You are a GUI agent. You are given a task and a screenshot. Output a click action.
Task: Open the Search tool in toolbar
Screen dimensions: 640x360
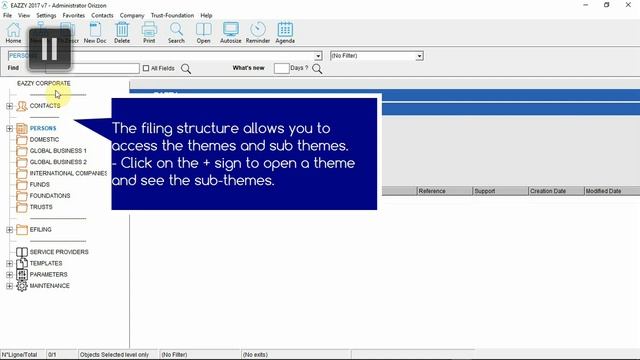click(176, 33)
